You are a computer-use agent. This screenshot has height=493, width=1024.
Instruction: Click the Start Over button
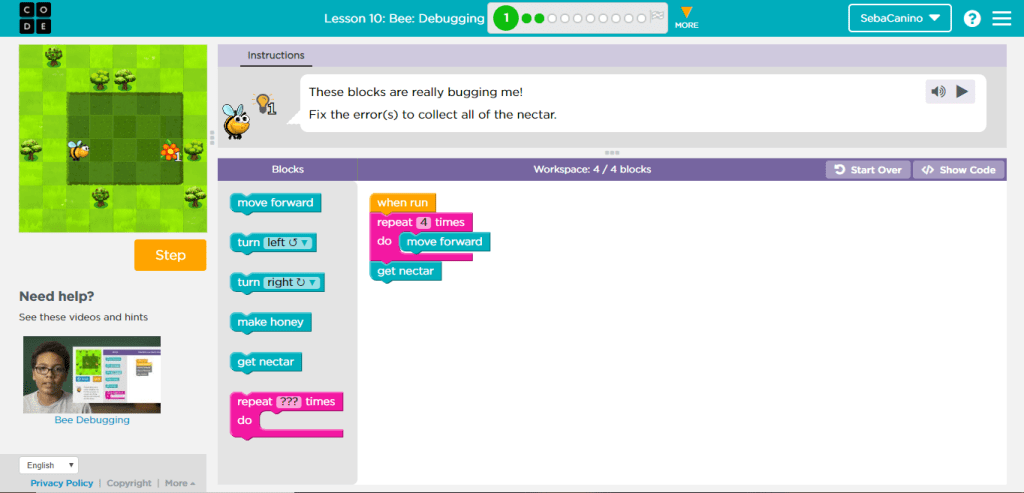pos(868,170)
